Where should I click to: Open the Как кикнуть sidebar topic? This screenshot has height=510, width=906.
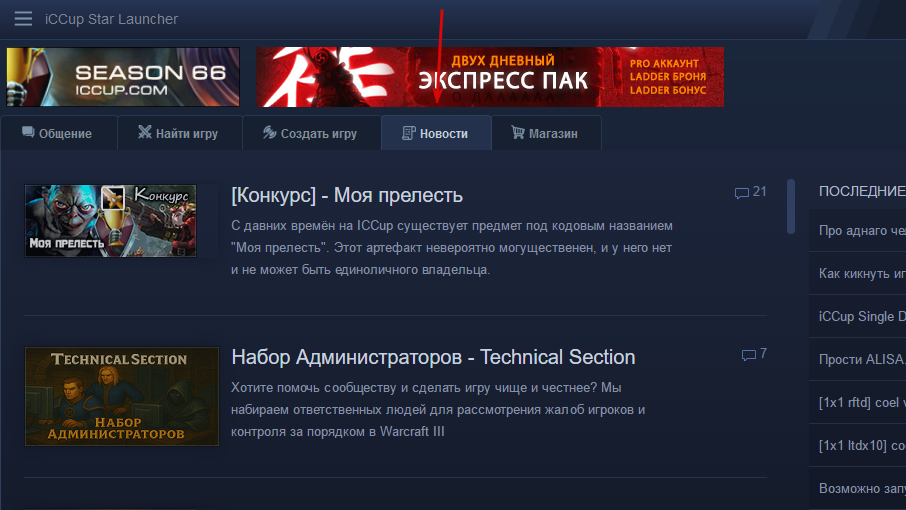point(862,273)
